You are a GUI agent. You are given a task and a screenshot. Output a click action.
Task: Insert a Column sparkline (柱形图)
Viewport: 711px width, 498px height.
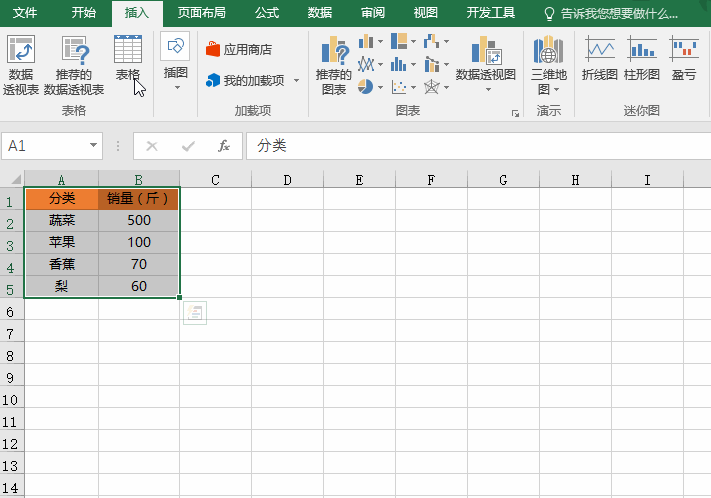tap(642, 58)
